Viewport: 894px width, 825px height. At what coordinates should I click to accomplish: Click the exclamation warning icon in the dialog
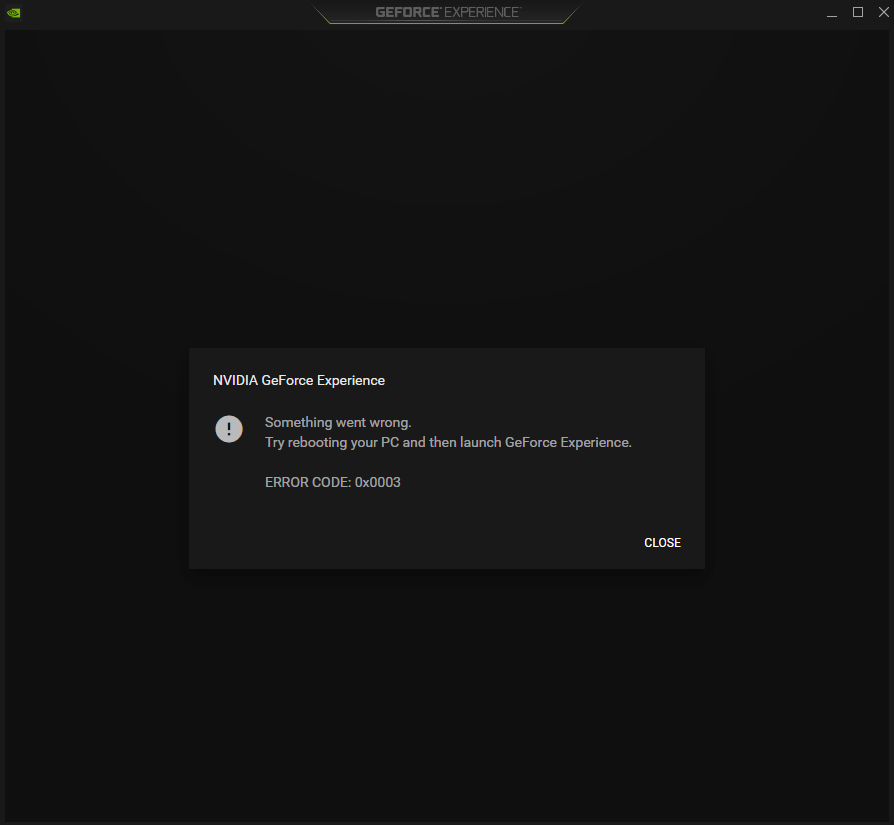(229, 429)
